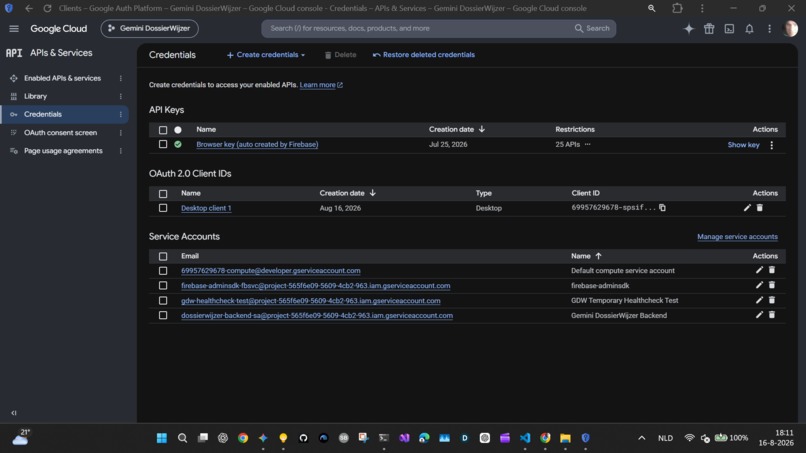Open options dots next to Enabled APIs & services

[121, 78]
